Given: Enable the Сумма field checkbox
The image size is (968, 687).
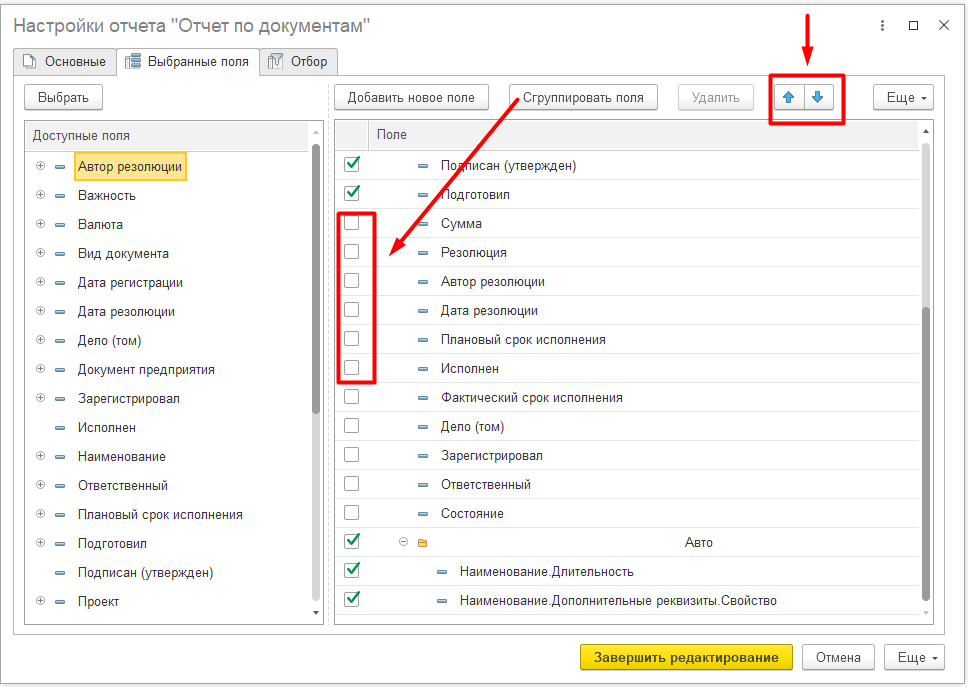Looking at the screenshot, I should pyautogui.click(x=351, y=223).
